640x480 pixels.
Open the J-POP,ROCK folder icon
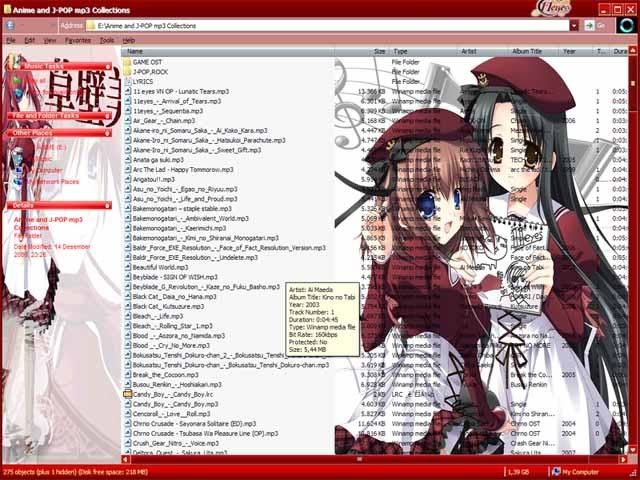click(127, 72)
